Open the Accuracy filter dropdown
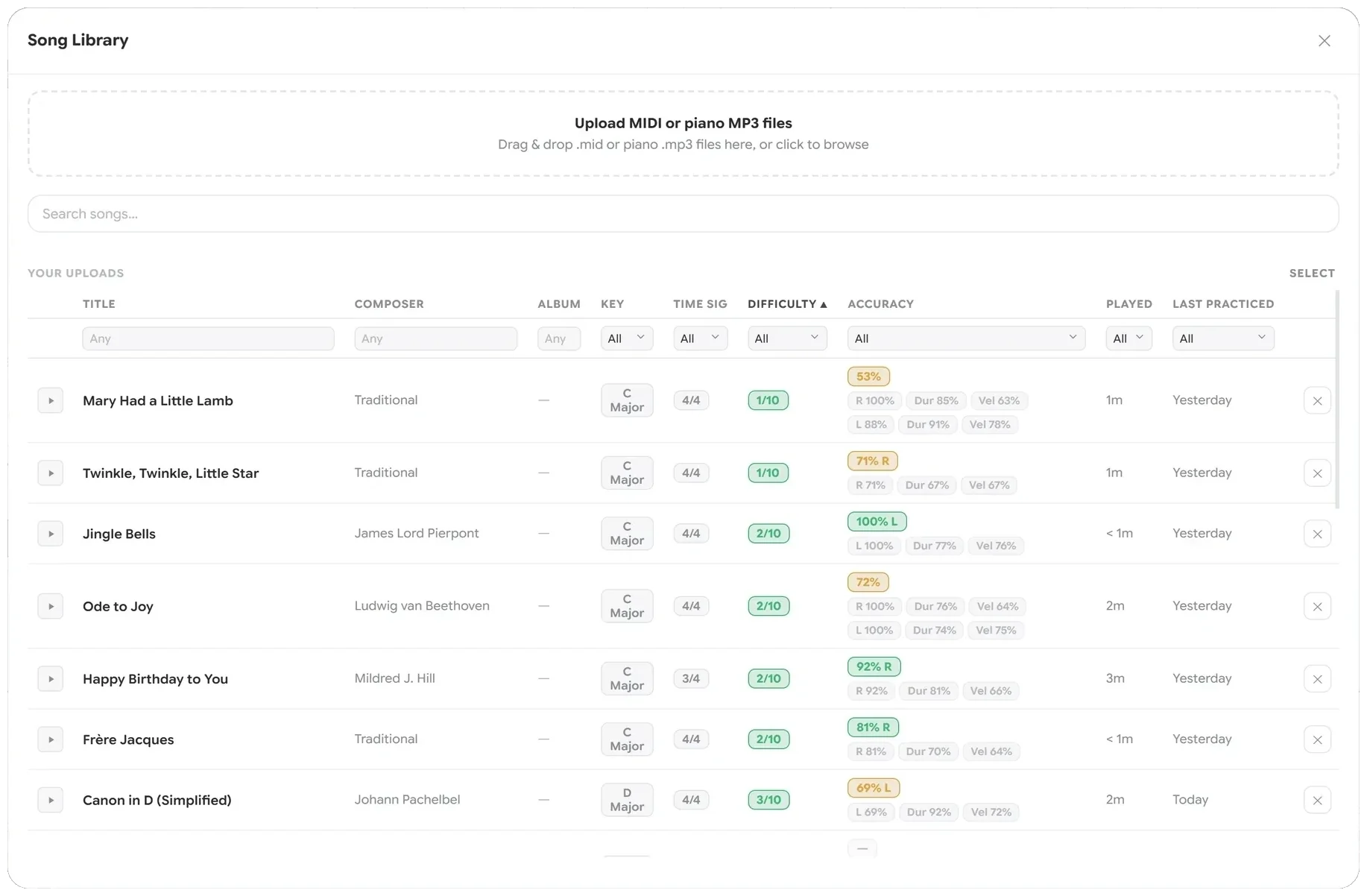The width and height of the screenshot is (1367, 896). pos(966,338)
